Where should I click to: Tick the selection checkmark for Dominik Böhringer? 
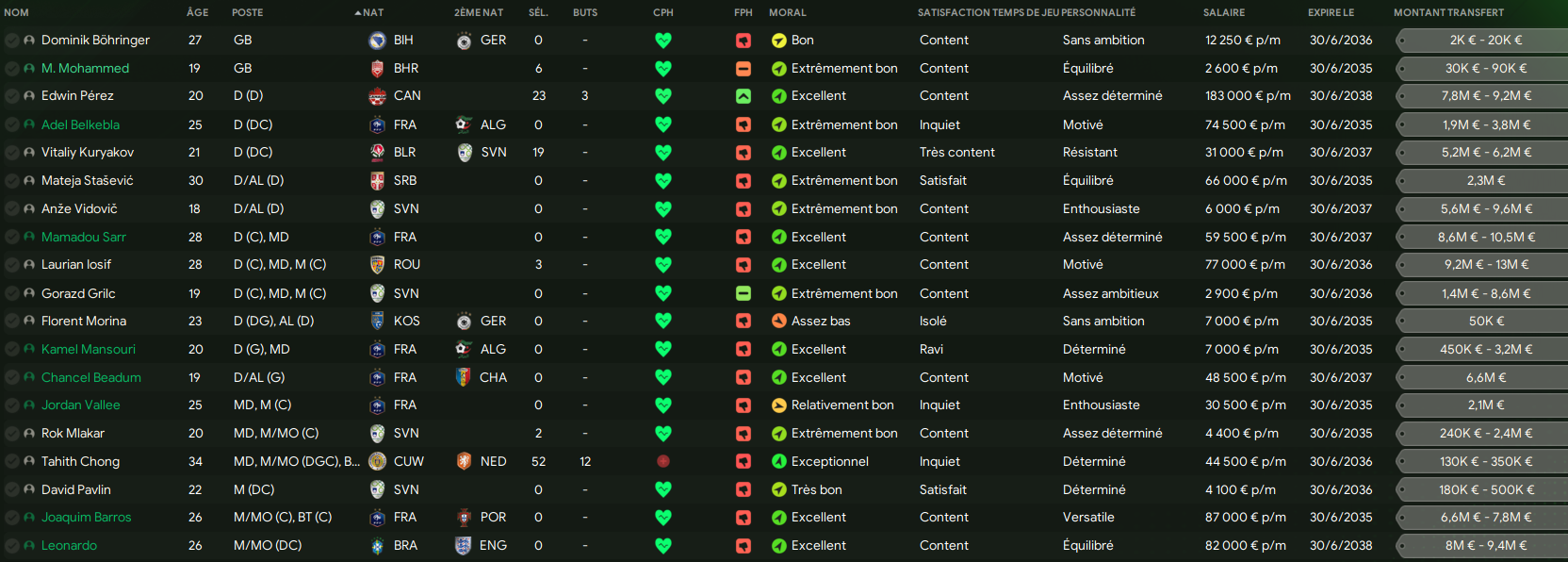11,41
